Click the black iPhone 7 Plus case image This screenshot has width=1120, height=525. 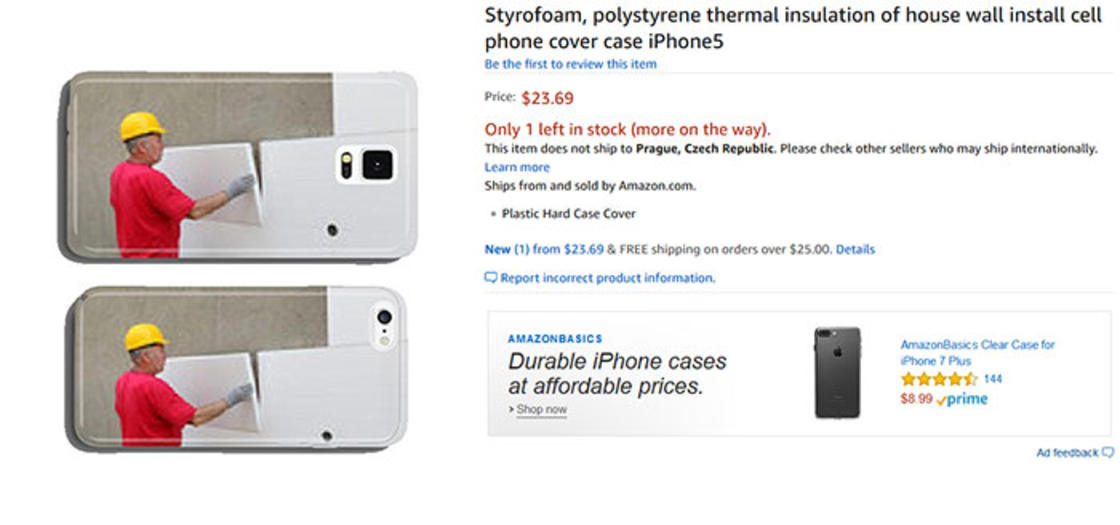coord(837,372)
